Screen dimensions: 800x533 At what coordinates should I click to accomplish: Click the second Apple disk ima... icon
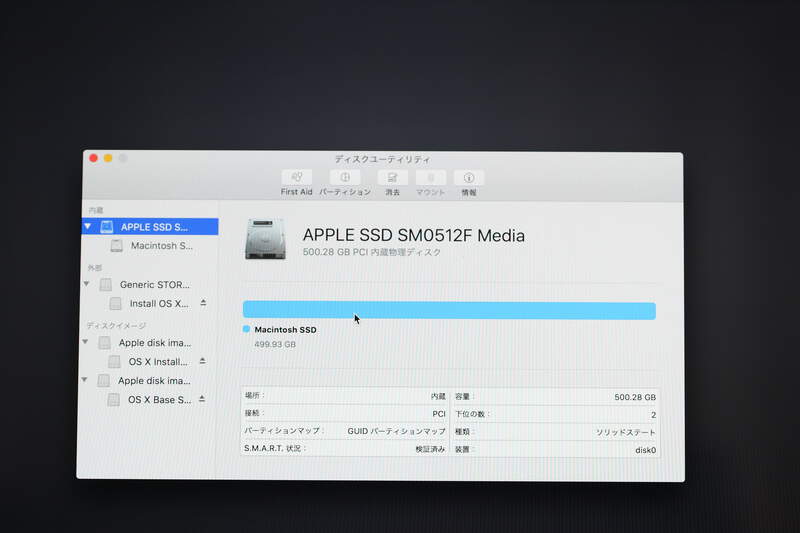pos(104,380)
